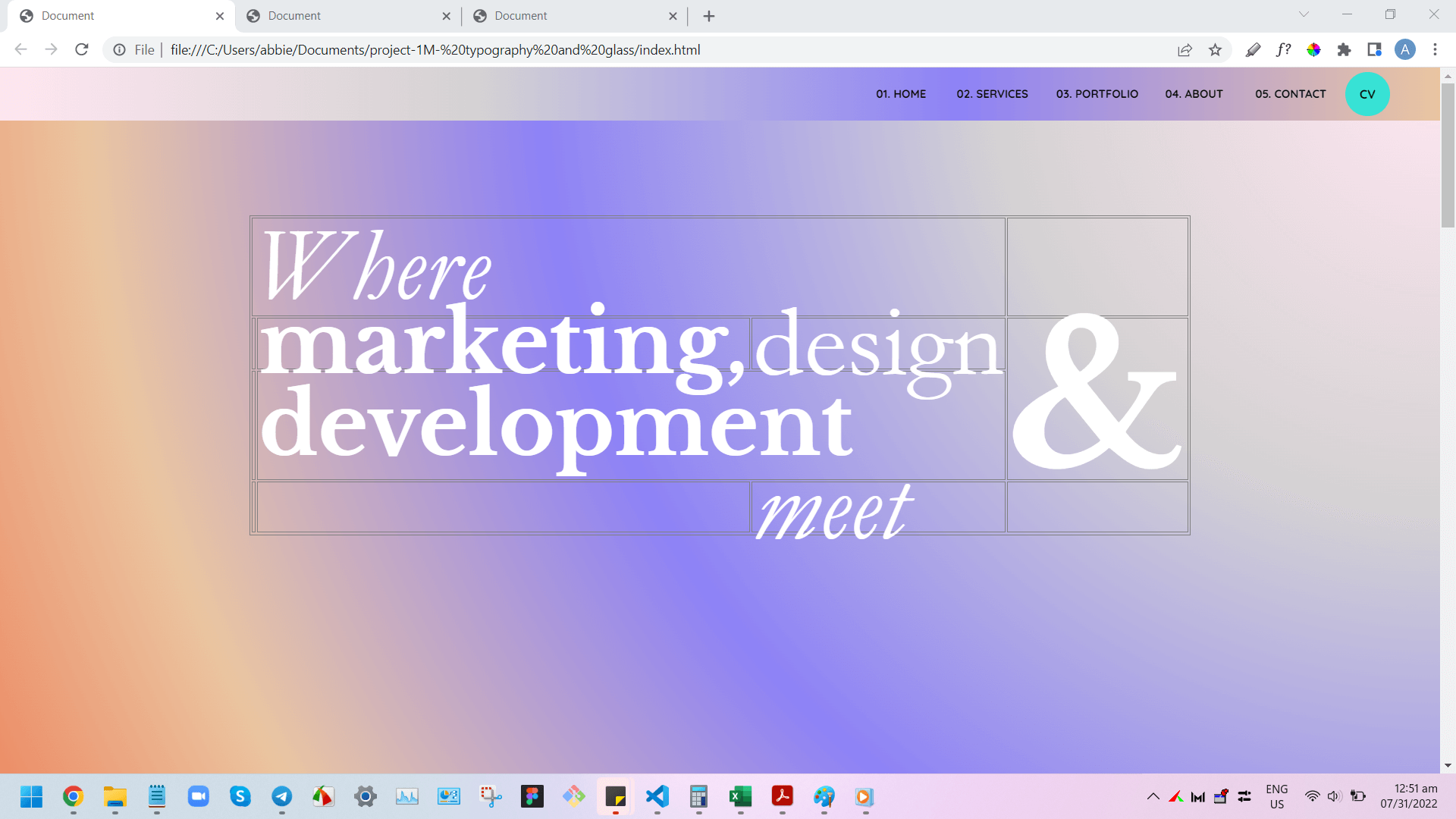This screenshot has width=1456, height=819.
Task: Open Visual Studio Code from taskbar
Action: click(657, 796)
